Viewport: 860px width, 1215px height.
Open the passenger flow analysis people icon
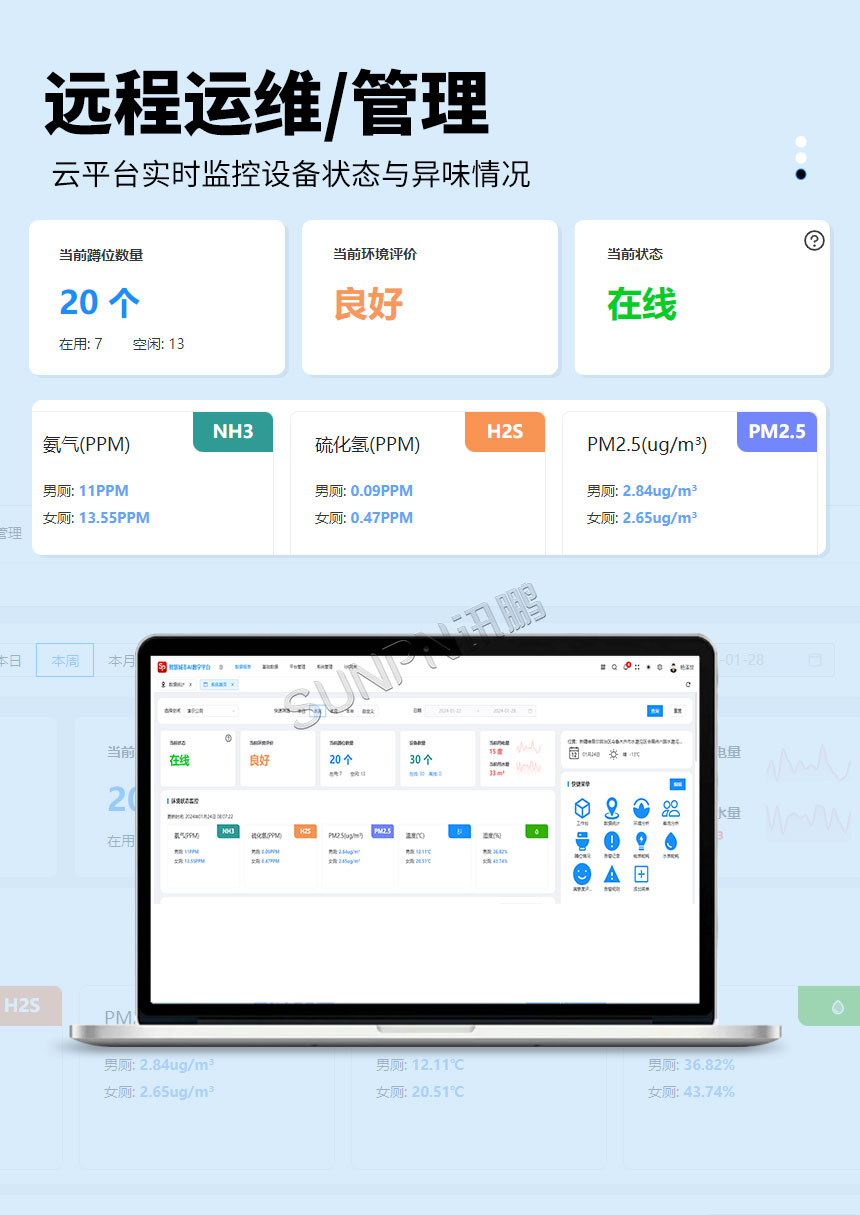point(671,810)
